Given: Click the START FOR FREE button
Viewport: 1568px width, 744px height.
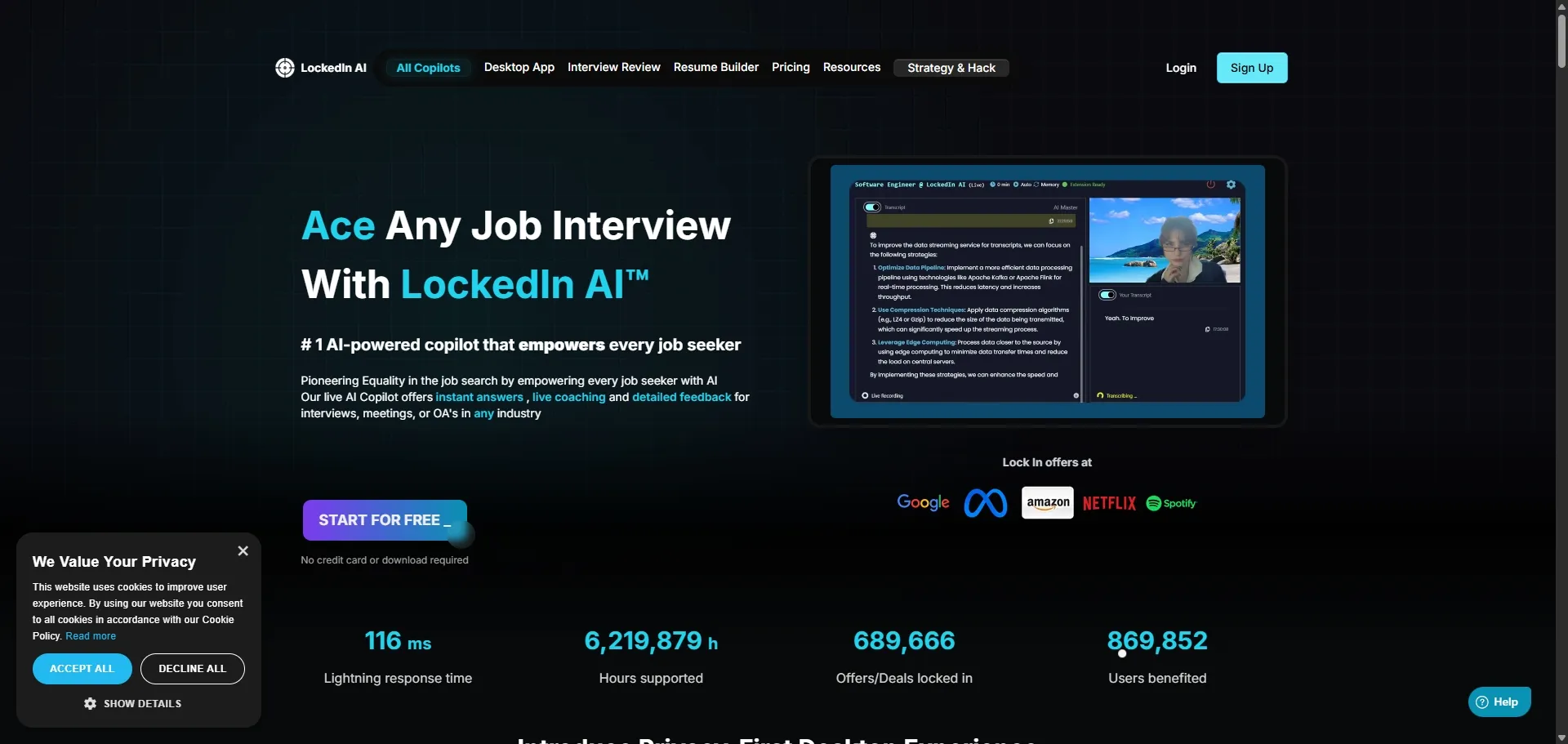Looking at the screenshot, I should click(x=384, y=519).
